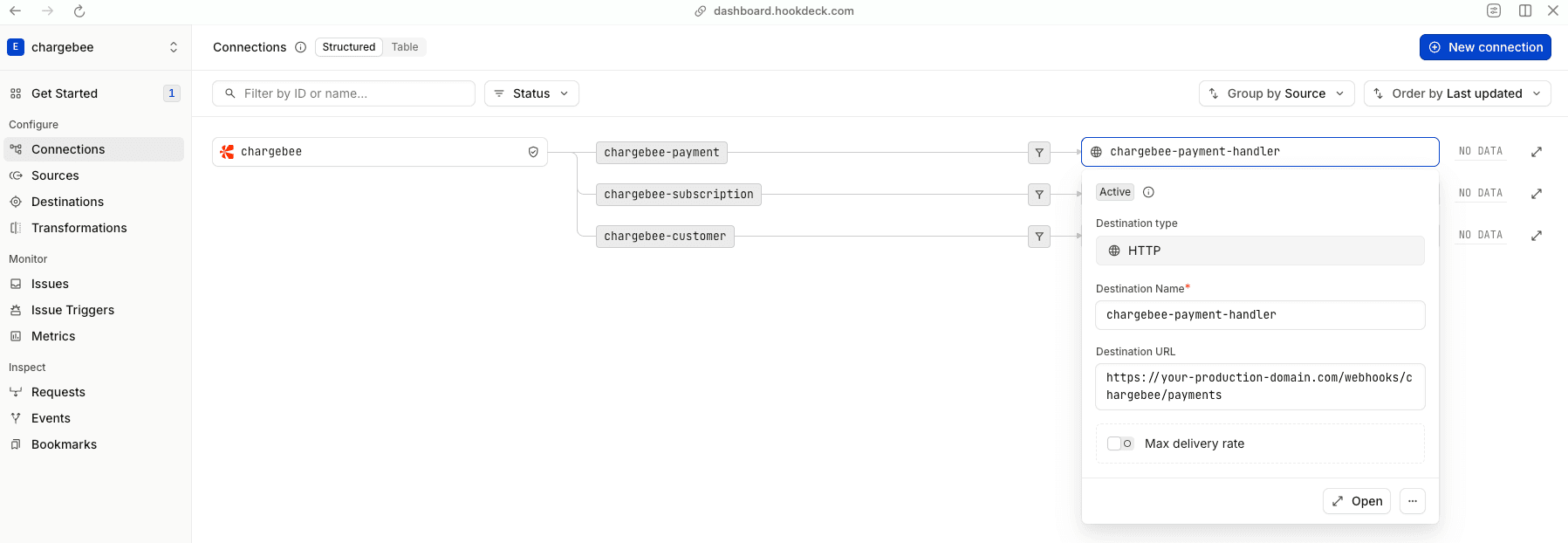Create a New connection

coord(1485,47)
